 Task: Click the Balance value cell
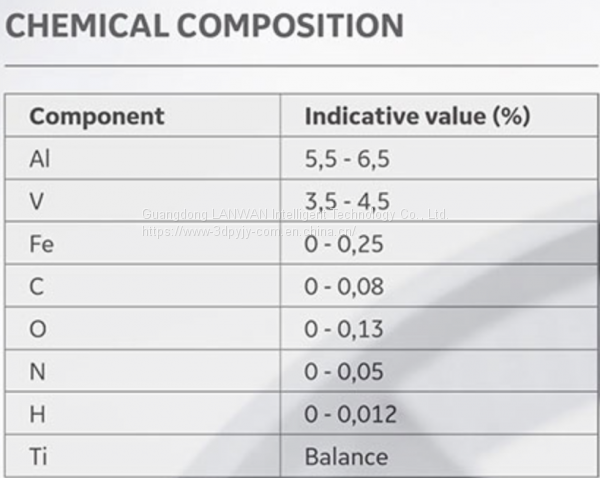(346, 457)
